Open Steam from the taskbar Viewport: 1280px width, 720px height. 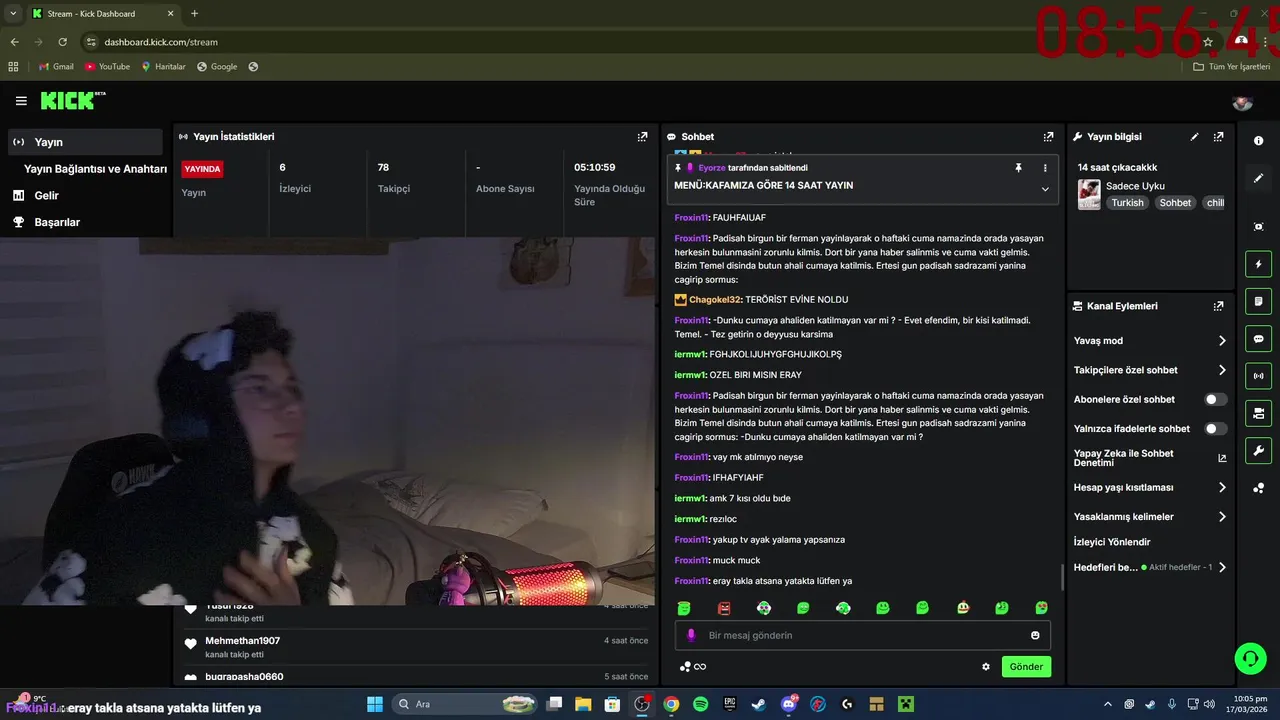coord(759,704)
